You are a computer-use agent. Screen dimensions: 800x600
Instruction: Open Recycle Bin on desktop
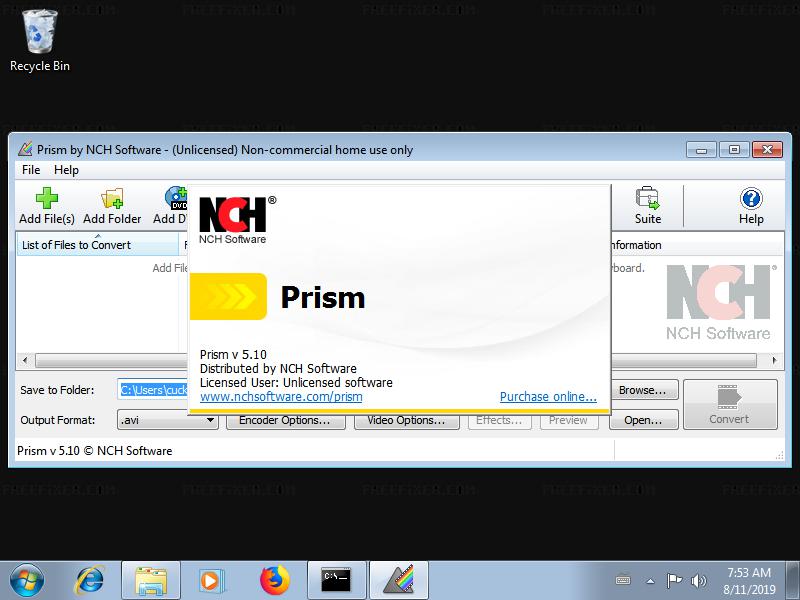tap(40, 40)
